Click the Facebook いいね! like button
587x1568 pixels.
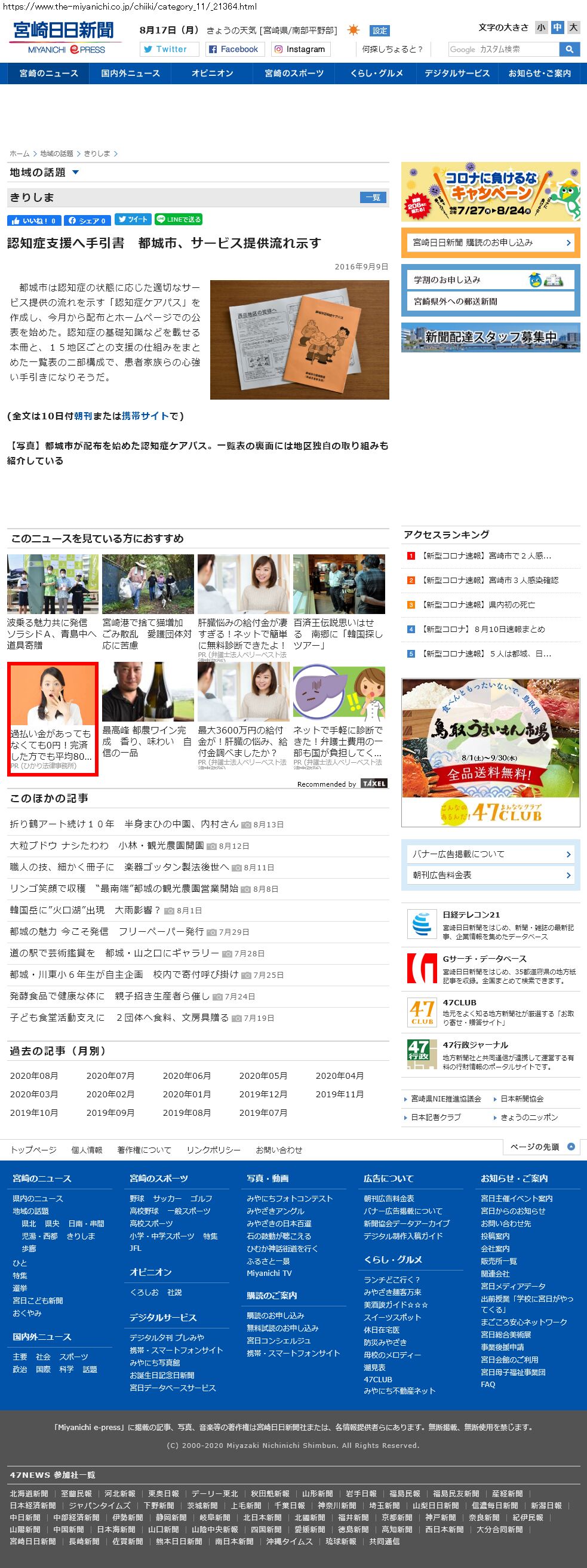click(34, 220)
